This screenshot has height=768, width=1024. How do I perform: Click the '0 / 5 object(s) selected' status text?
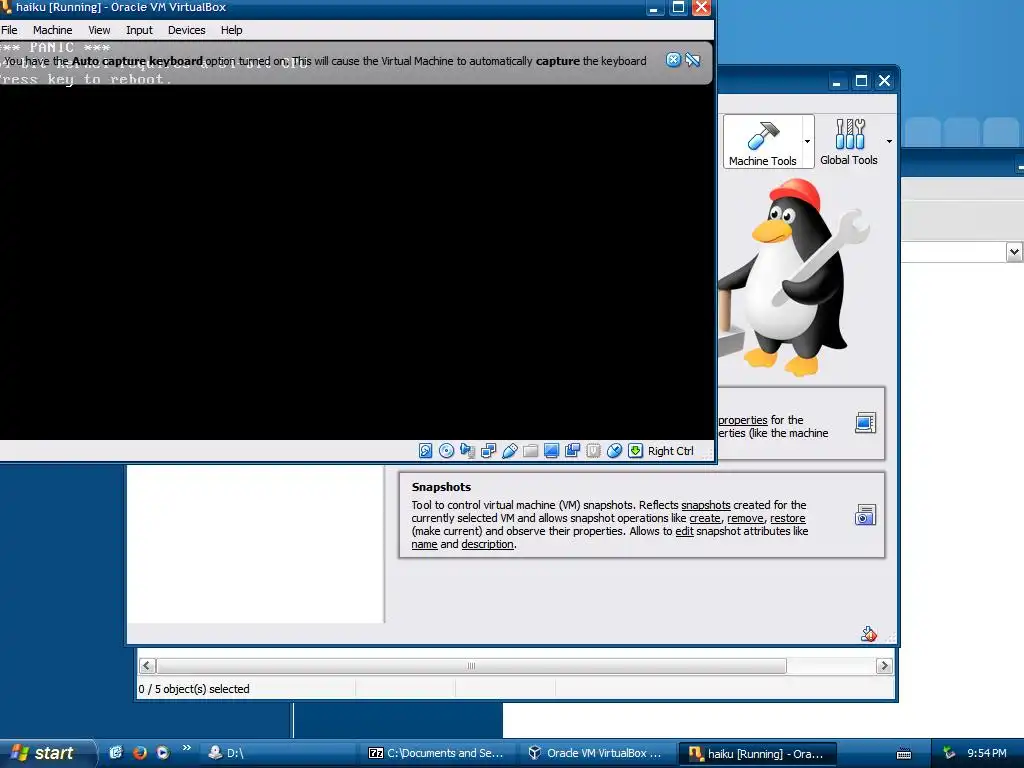click(x=194, y=689)
